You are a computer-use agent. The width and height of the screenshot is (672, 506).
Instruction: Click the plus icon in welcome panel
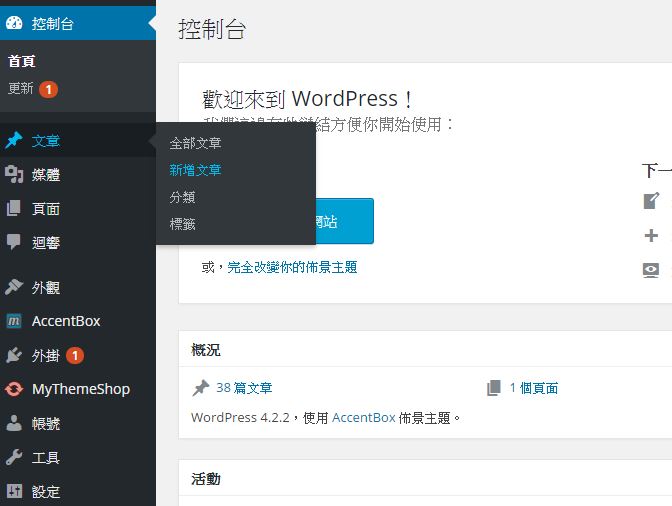click(651, 235)
